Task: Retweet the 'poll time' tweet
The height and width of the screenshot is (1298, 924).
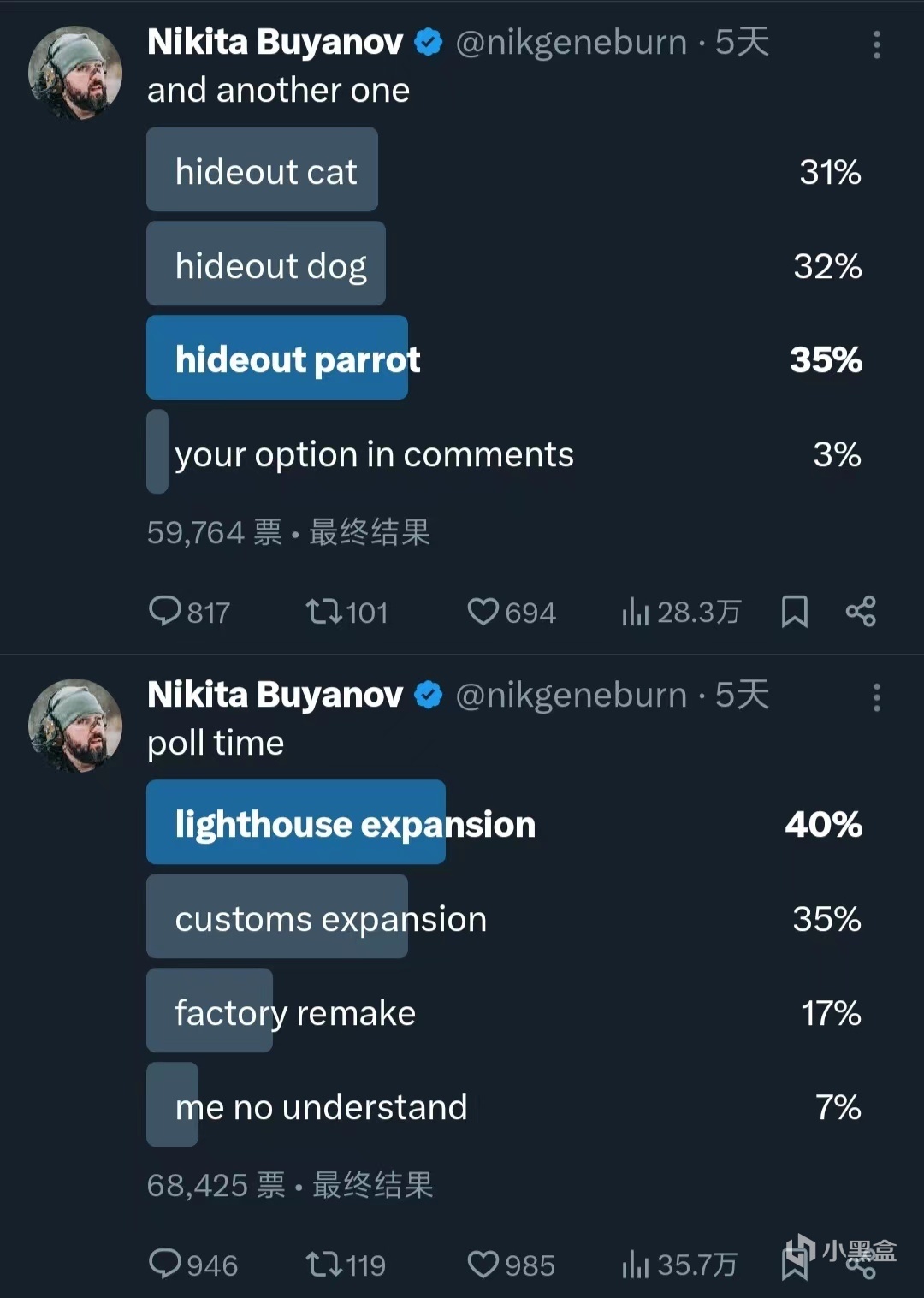Action: point(346,1265)
